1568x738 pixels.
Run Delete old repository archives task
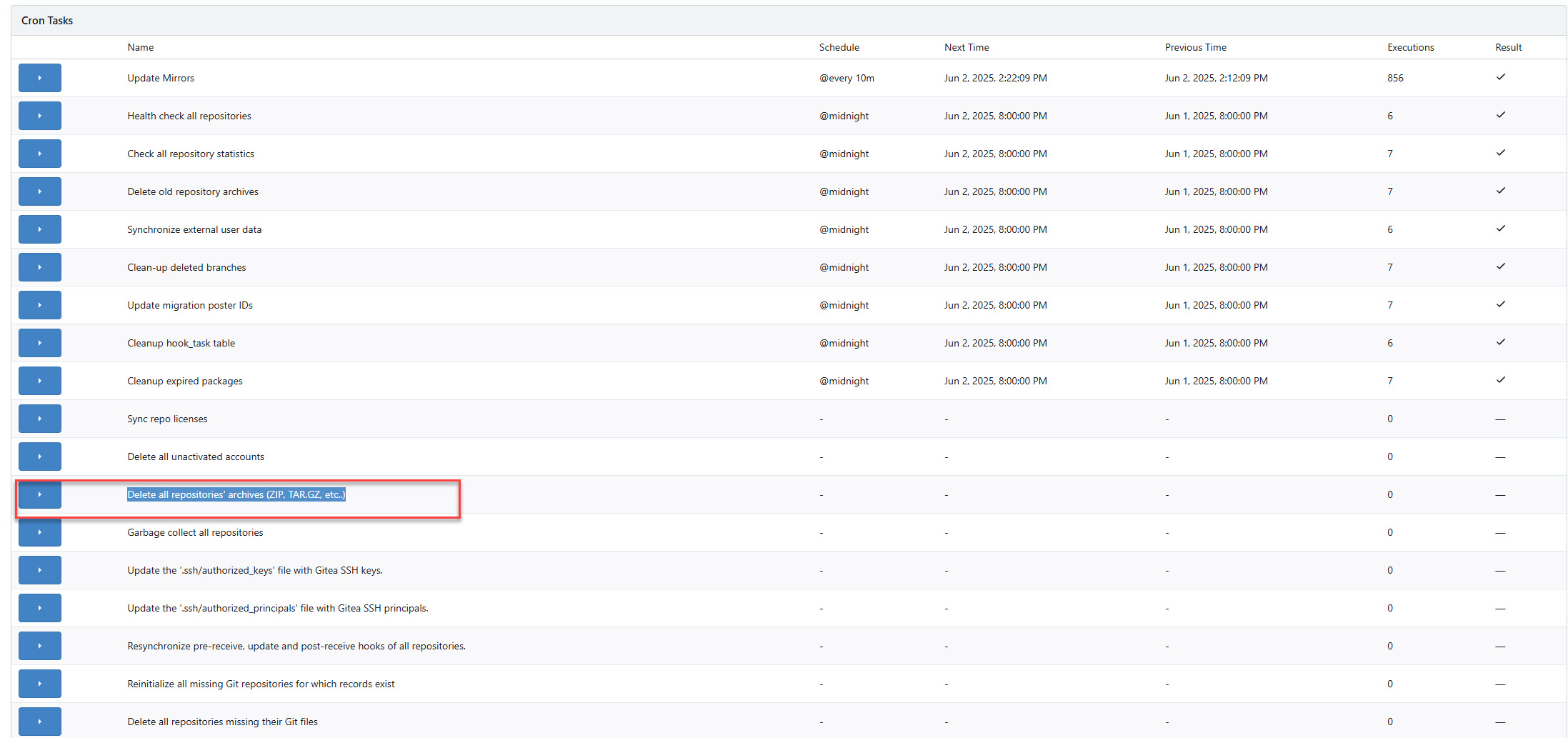[40, 191]
